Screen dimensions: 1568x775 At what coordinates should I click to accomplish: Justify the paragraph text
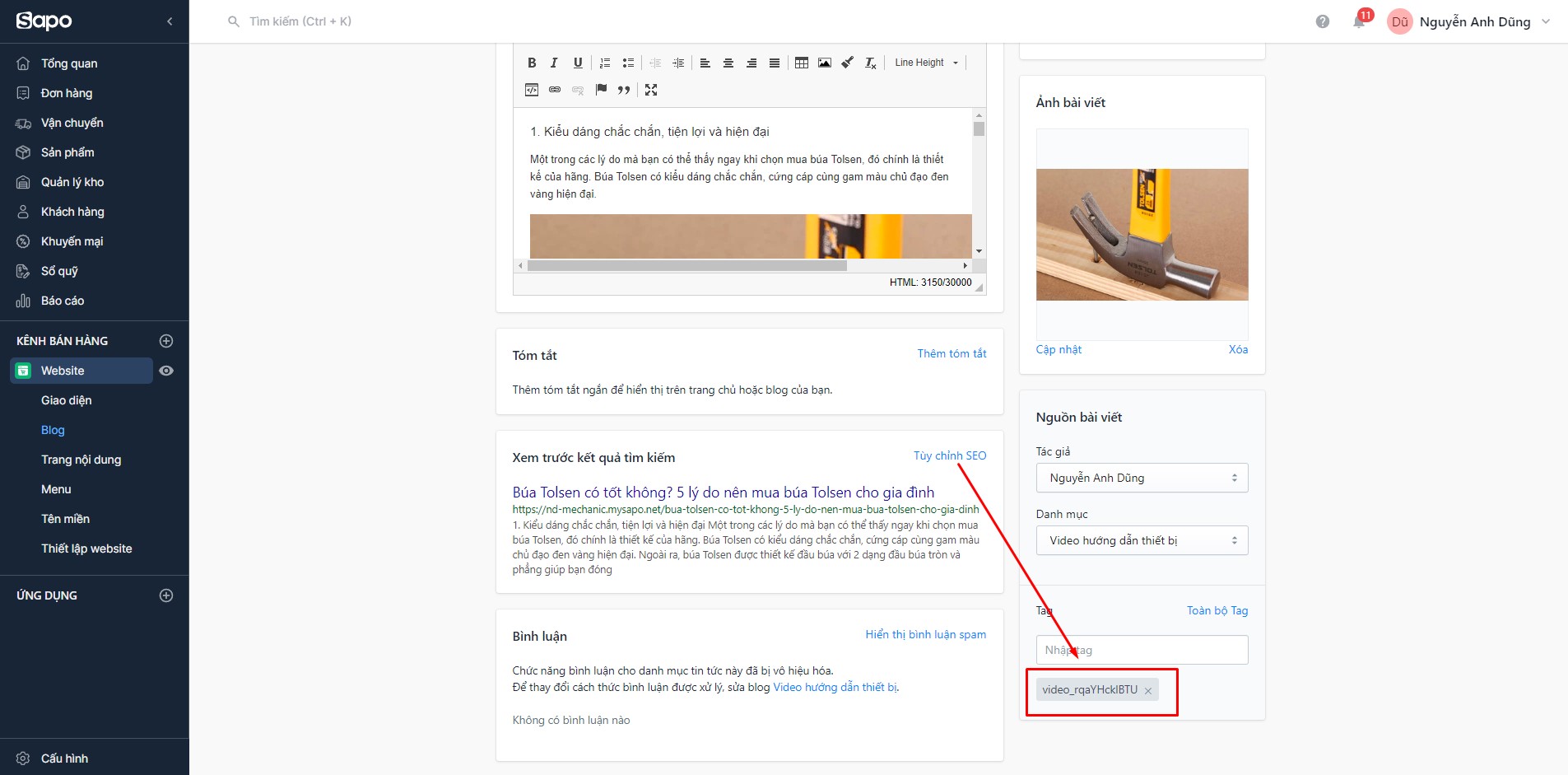(x=775, y=63)
